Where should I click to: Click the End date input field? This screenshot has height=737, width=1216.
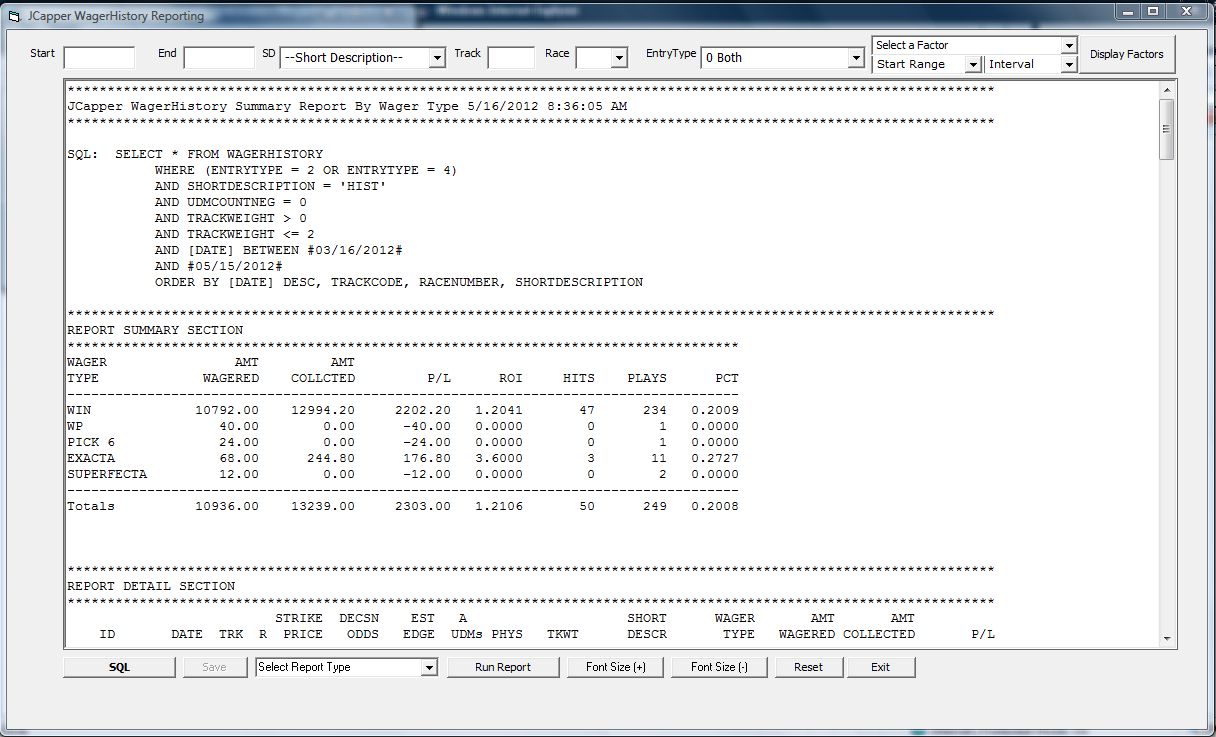click(x=219, y=58)
